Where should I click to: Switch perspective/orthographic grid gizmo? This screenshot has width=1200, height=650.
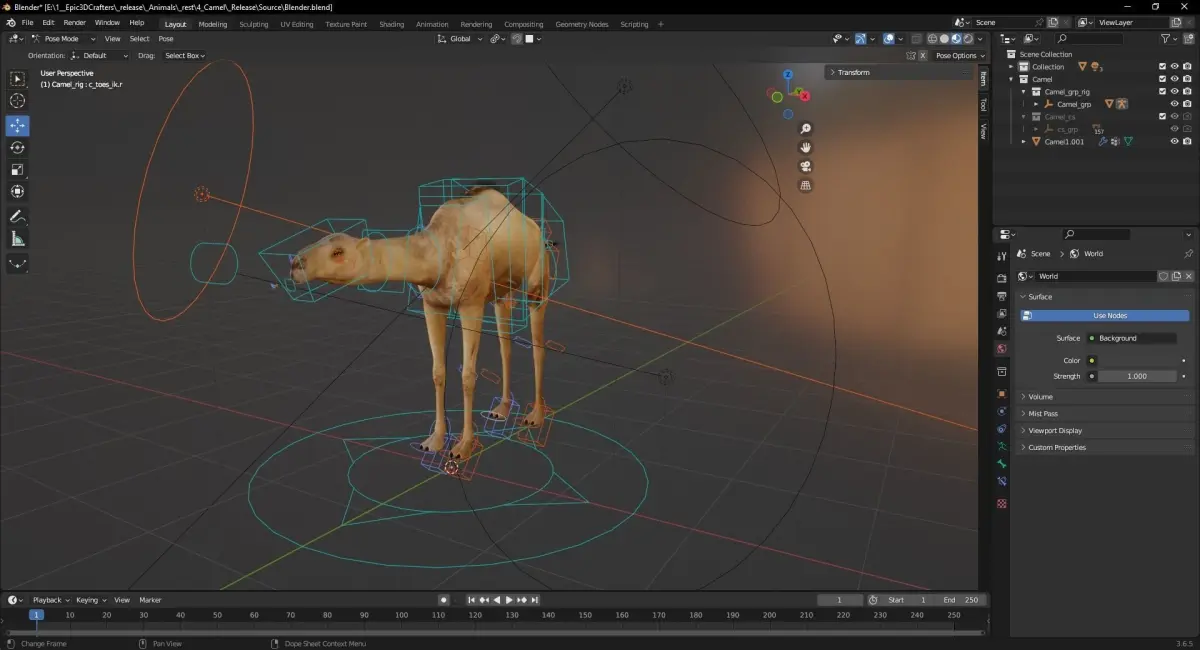point(806,185)
